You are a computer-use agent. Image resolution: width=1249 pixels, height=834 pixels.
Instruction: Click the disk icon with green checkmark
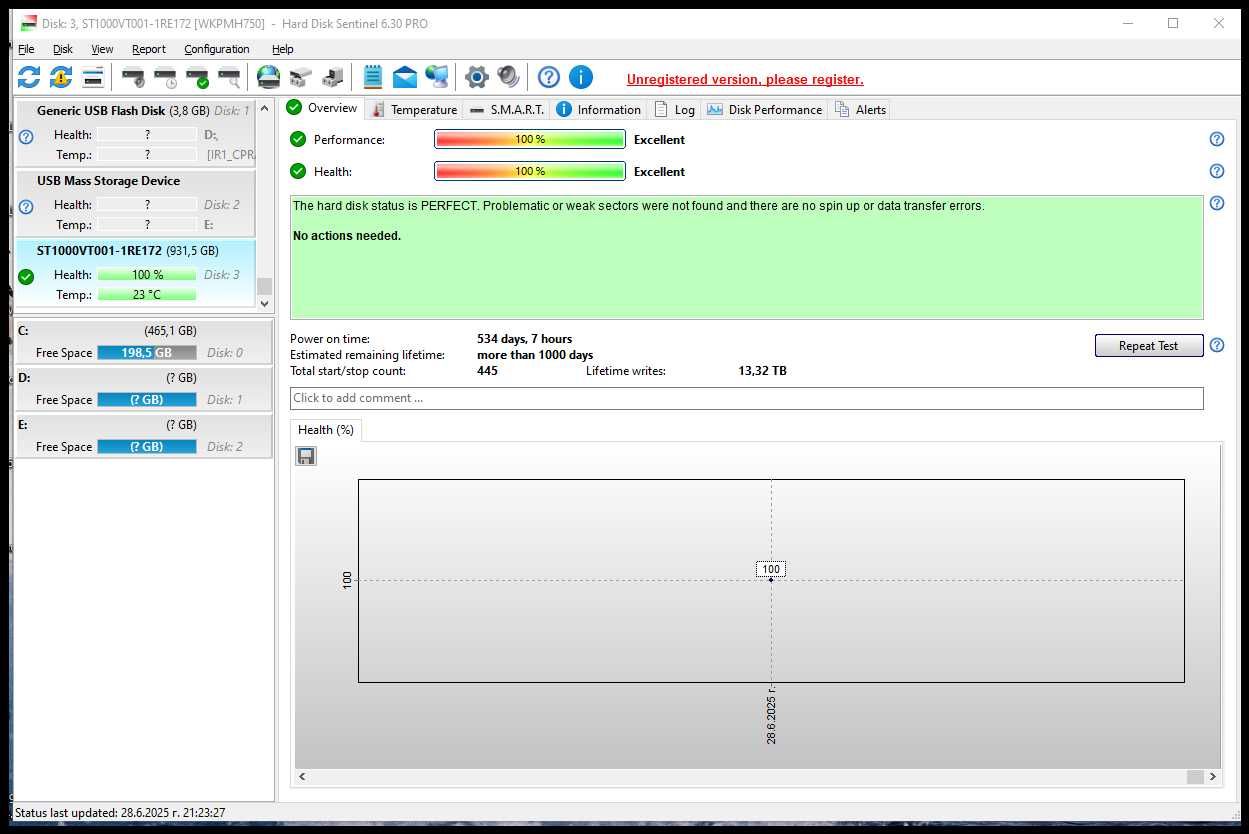tap(197, 76)
